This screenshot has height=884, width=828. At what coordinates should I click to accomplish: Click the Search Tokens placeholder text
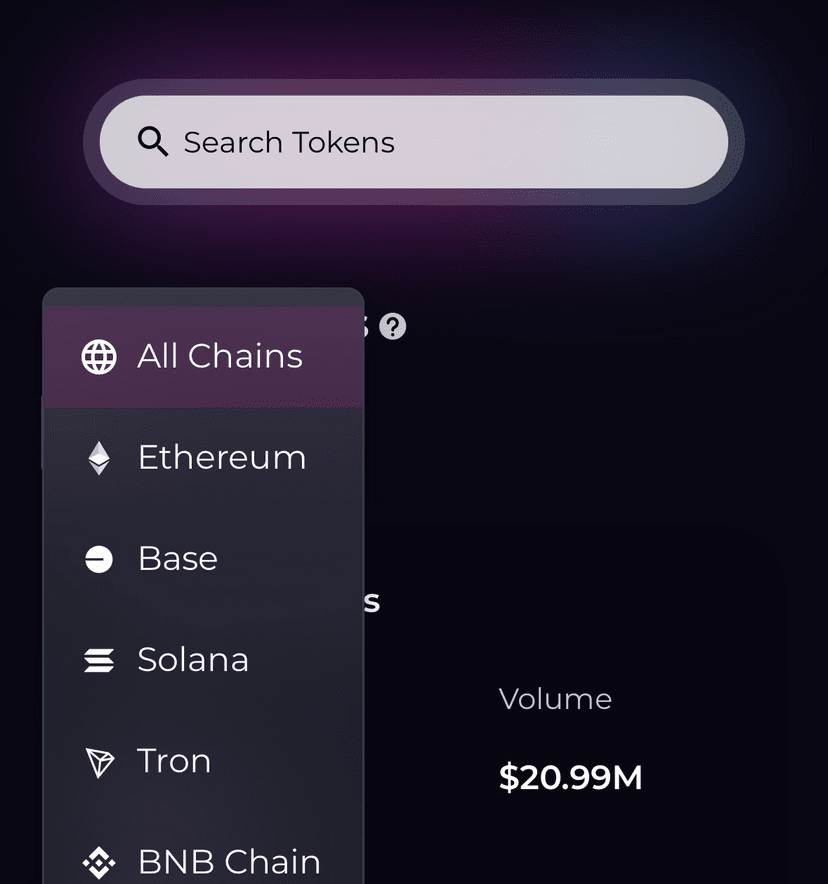coord(289,142)
